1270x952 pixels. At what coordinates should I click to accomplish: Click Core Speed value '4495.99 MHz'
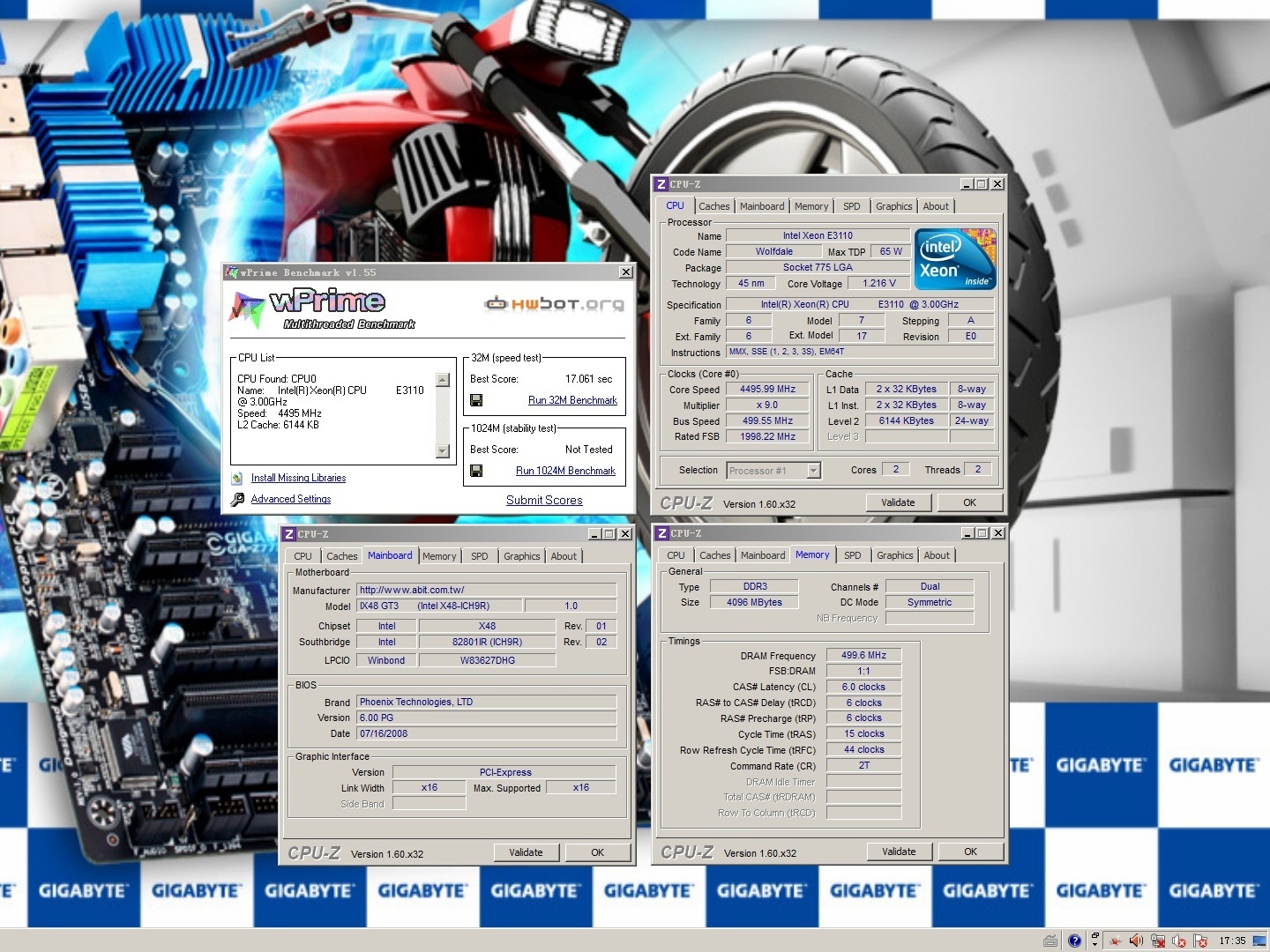767,389
